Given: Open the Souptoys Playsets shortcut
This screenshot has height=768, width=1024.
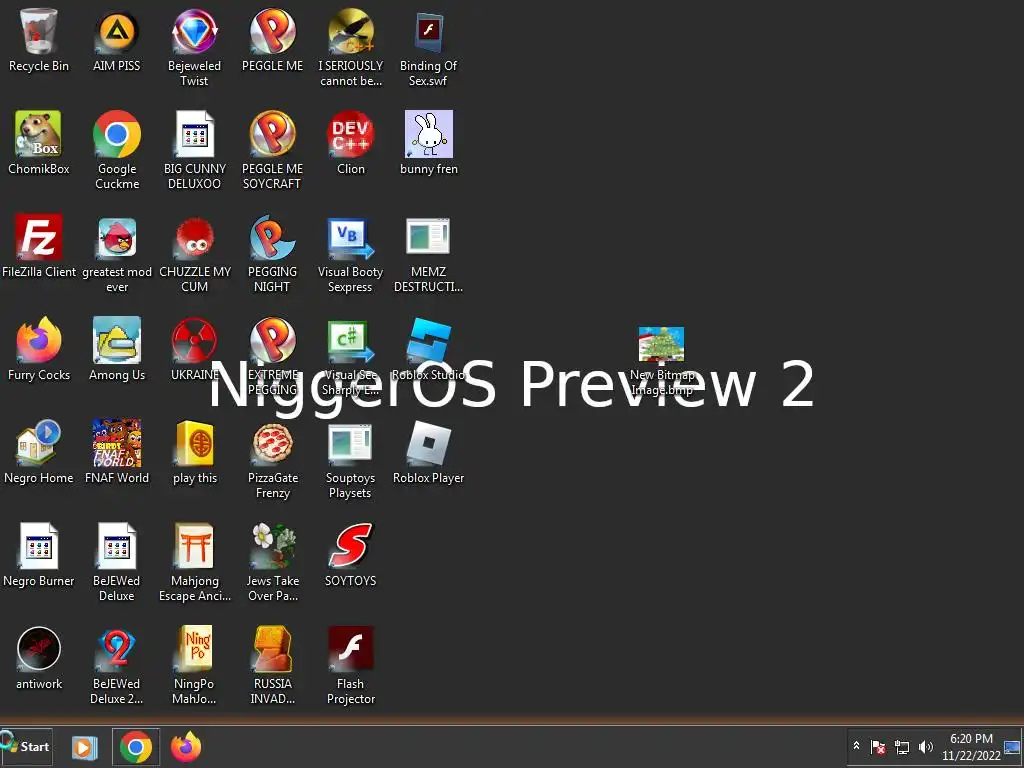Looking at the screenshot, I should [350, 460].
